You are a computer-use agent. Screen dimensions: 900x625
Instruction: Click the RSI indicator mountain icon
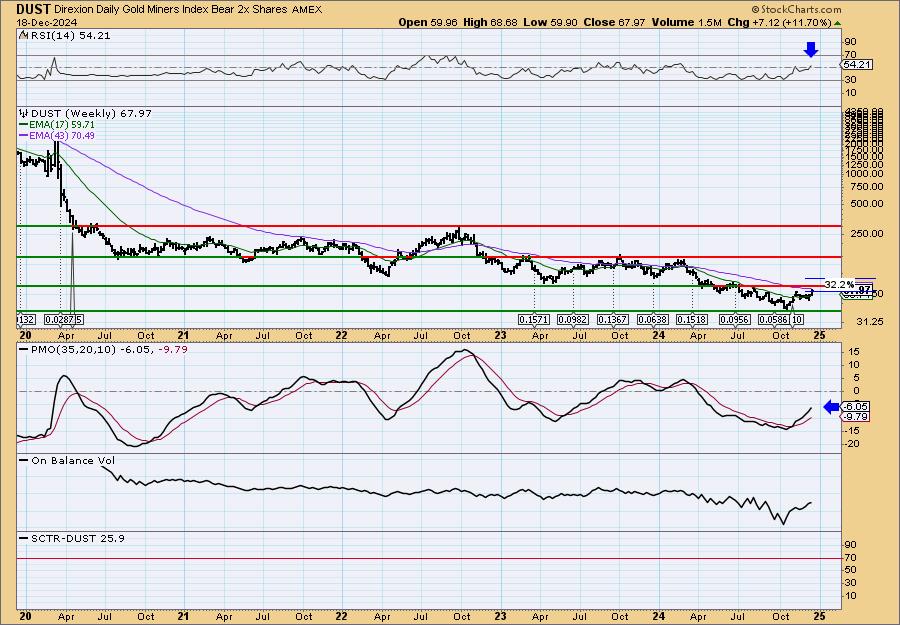tap(23, 35)
